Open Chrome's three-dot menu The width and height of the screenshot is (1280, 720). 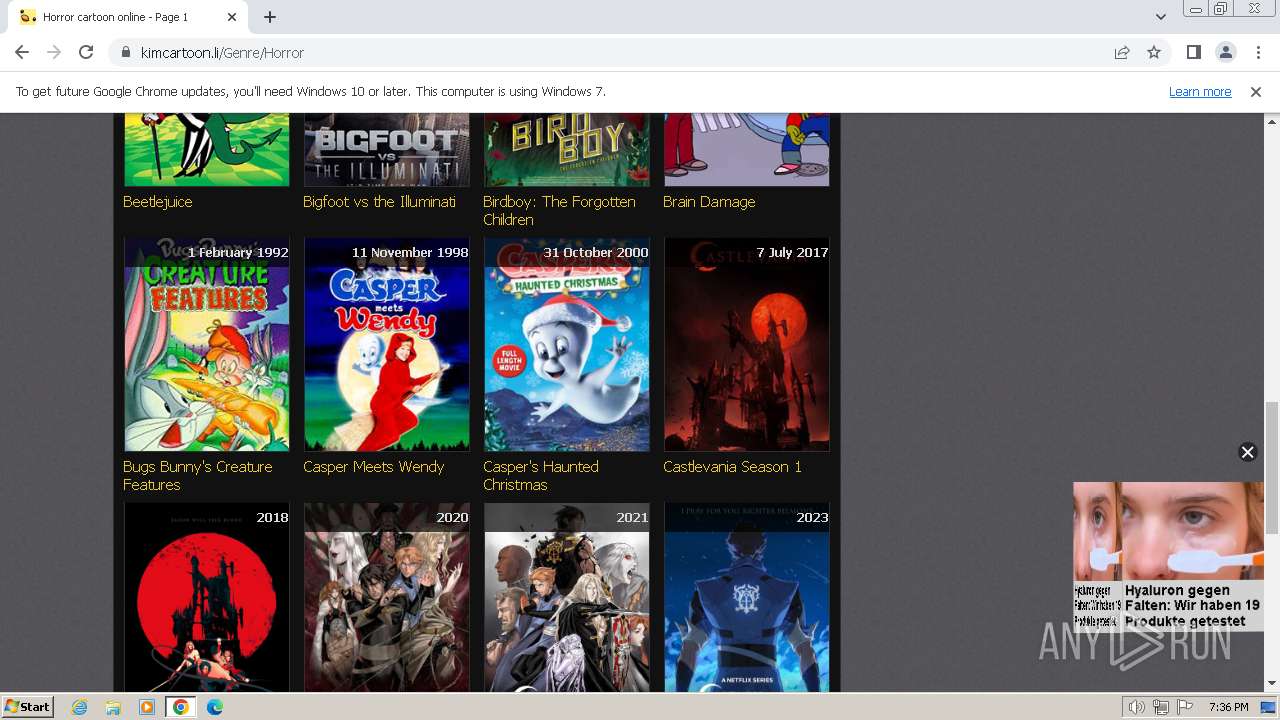click(x=1257, y=52)
